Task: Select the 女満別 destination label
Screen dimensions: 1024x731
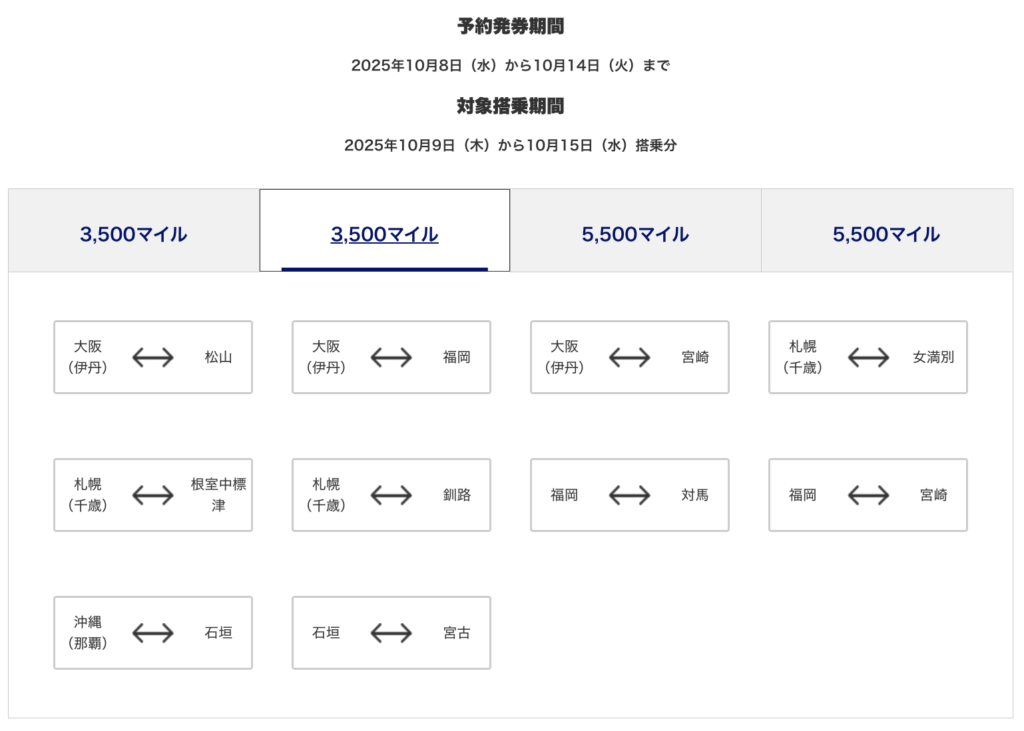Action: click(933, 357)
